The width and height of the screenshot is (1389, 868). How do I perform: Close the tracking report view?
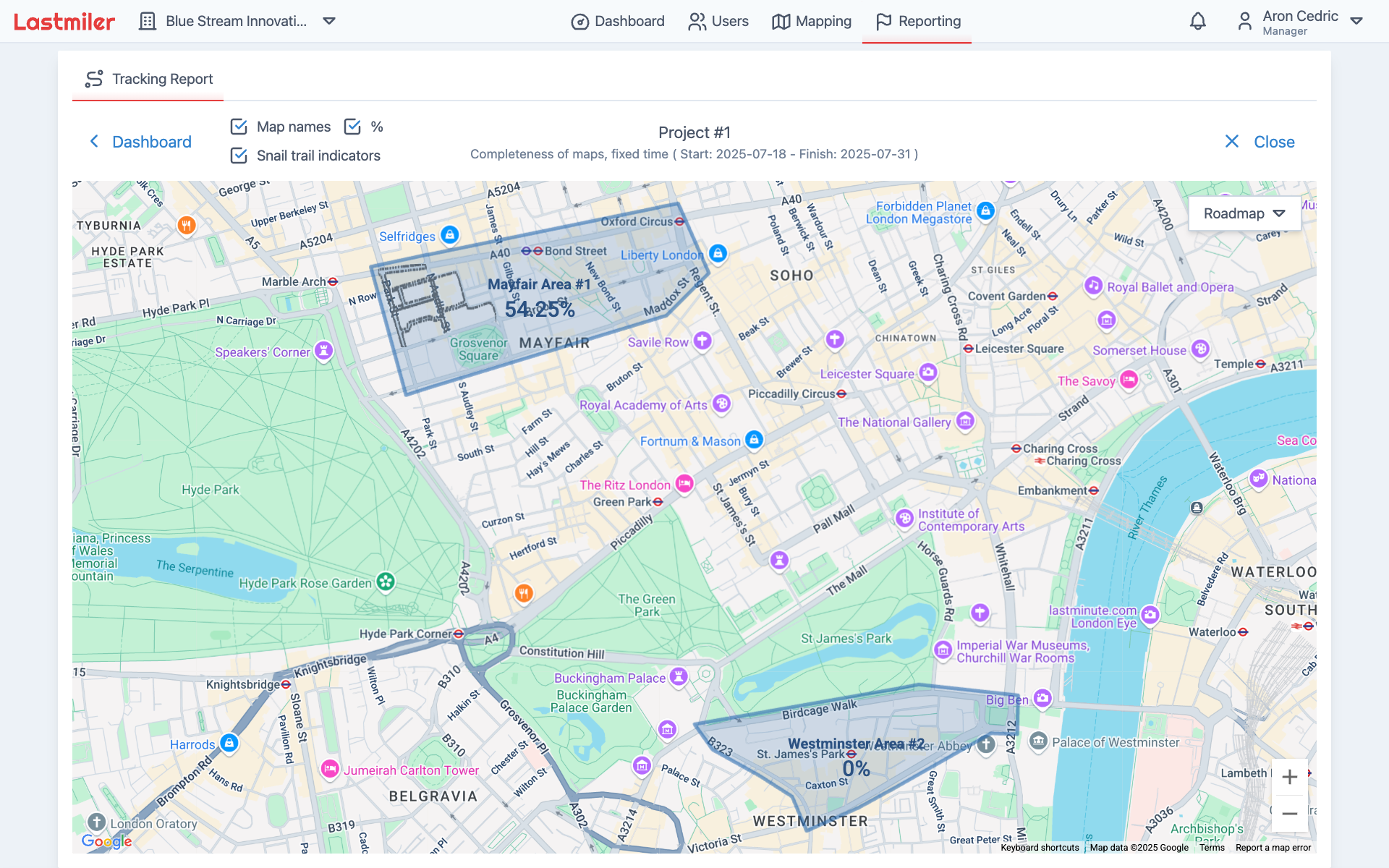pyautogui.click(x=1260, y=142)
